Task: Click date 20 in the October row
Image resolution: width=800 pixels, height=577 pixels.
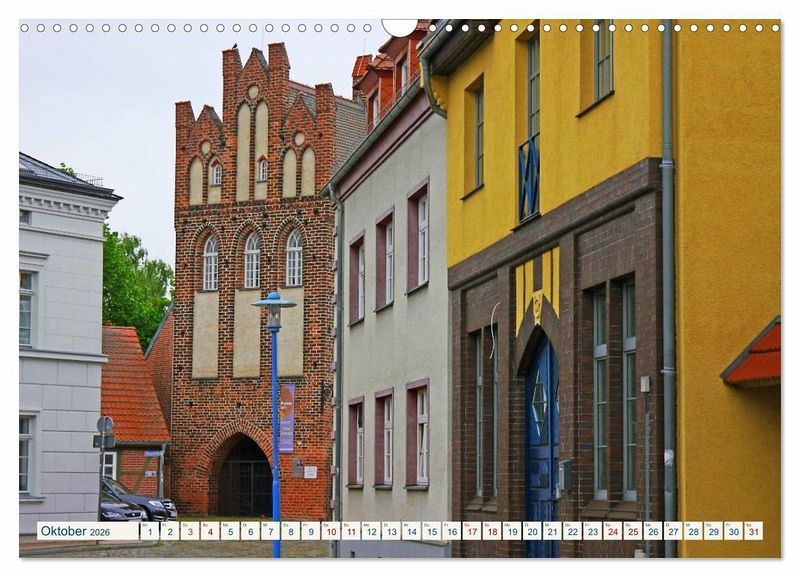Action: pos(532,531)
